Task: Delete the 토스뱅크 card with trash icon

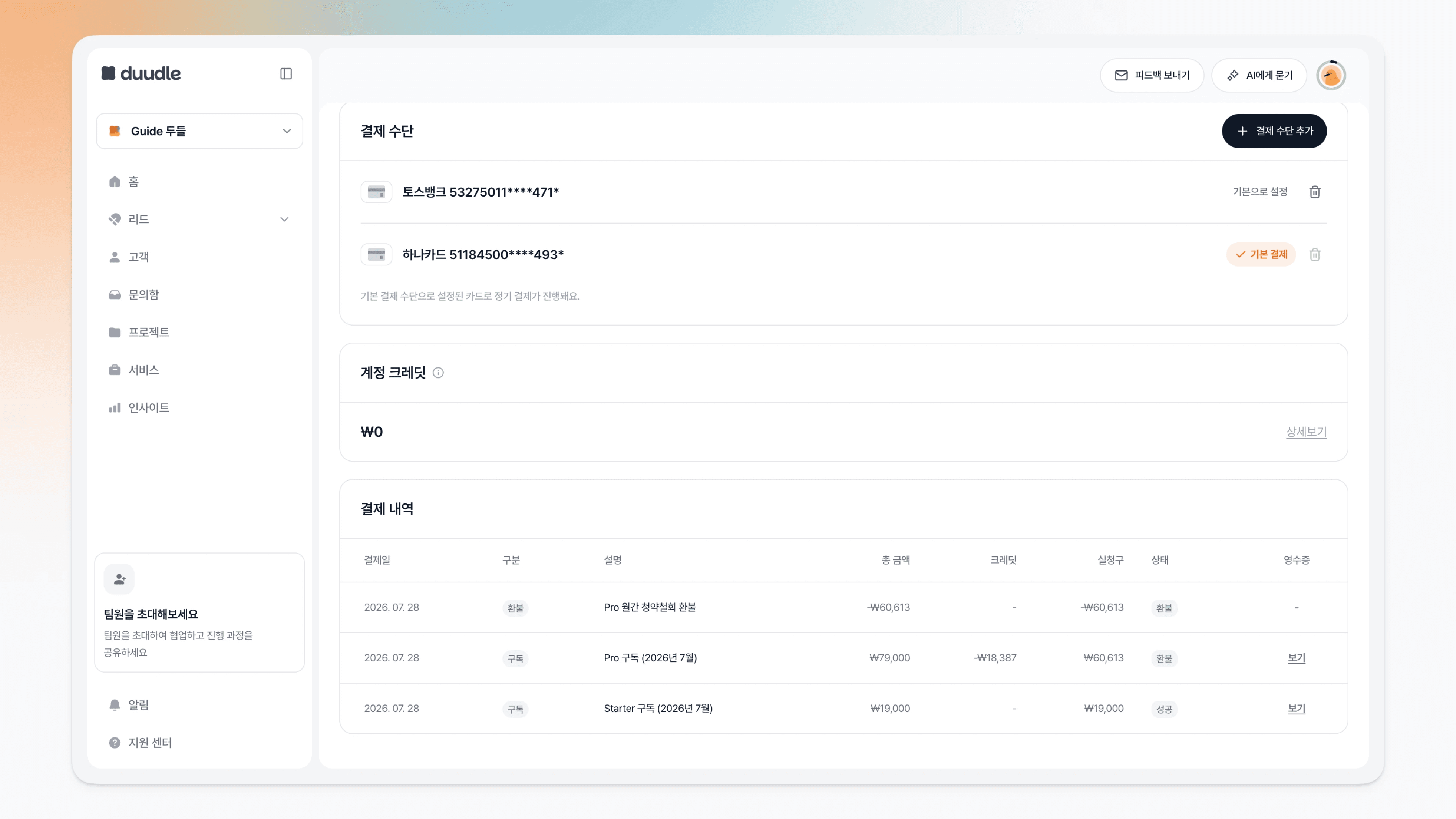Action: pos(1315,192)
